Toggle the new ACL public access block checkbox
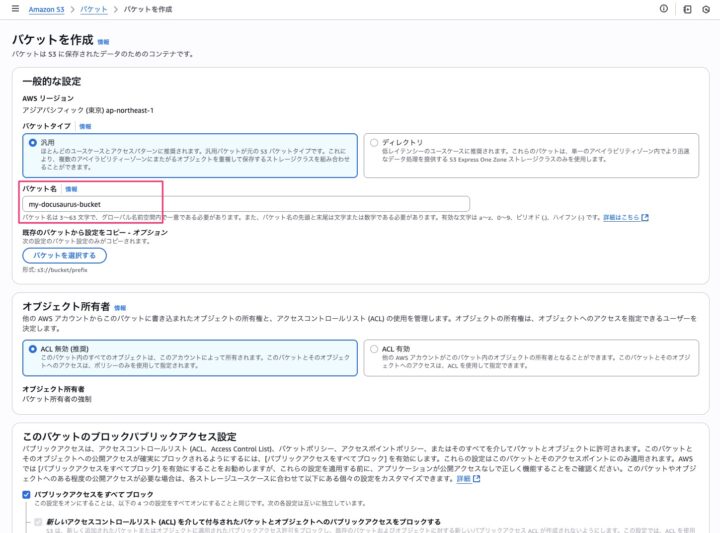Viewport: 720px width, 533px height. click(38, 522)
